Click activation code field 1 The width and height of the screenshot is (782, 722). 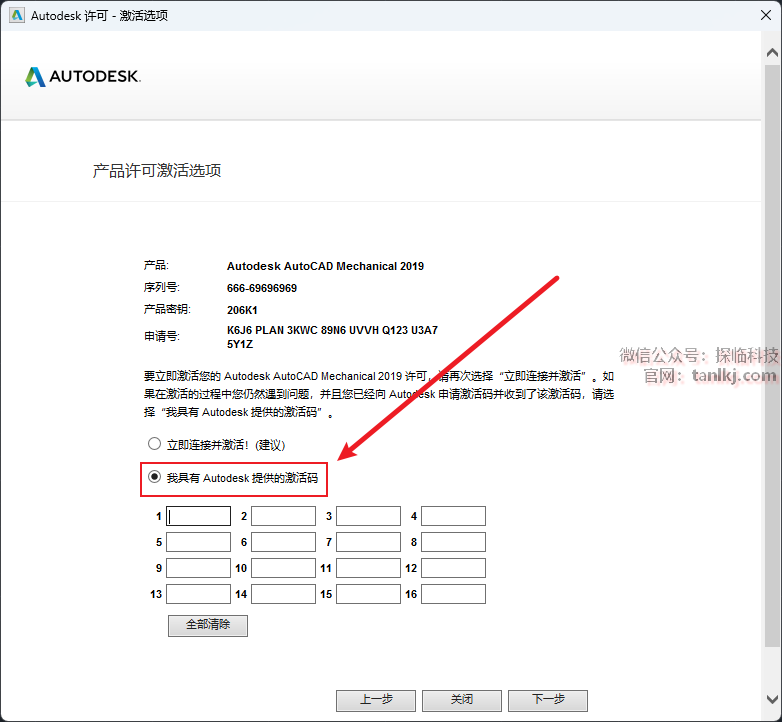(198, 516)
